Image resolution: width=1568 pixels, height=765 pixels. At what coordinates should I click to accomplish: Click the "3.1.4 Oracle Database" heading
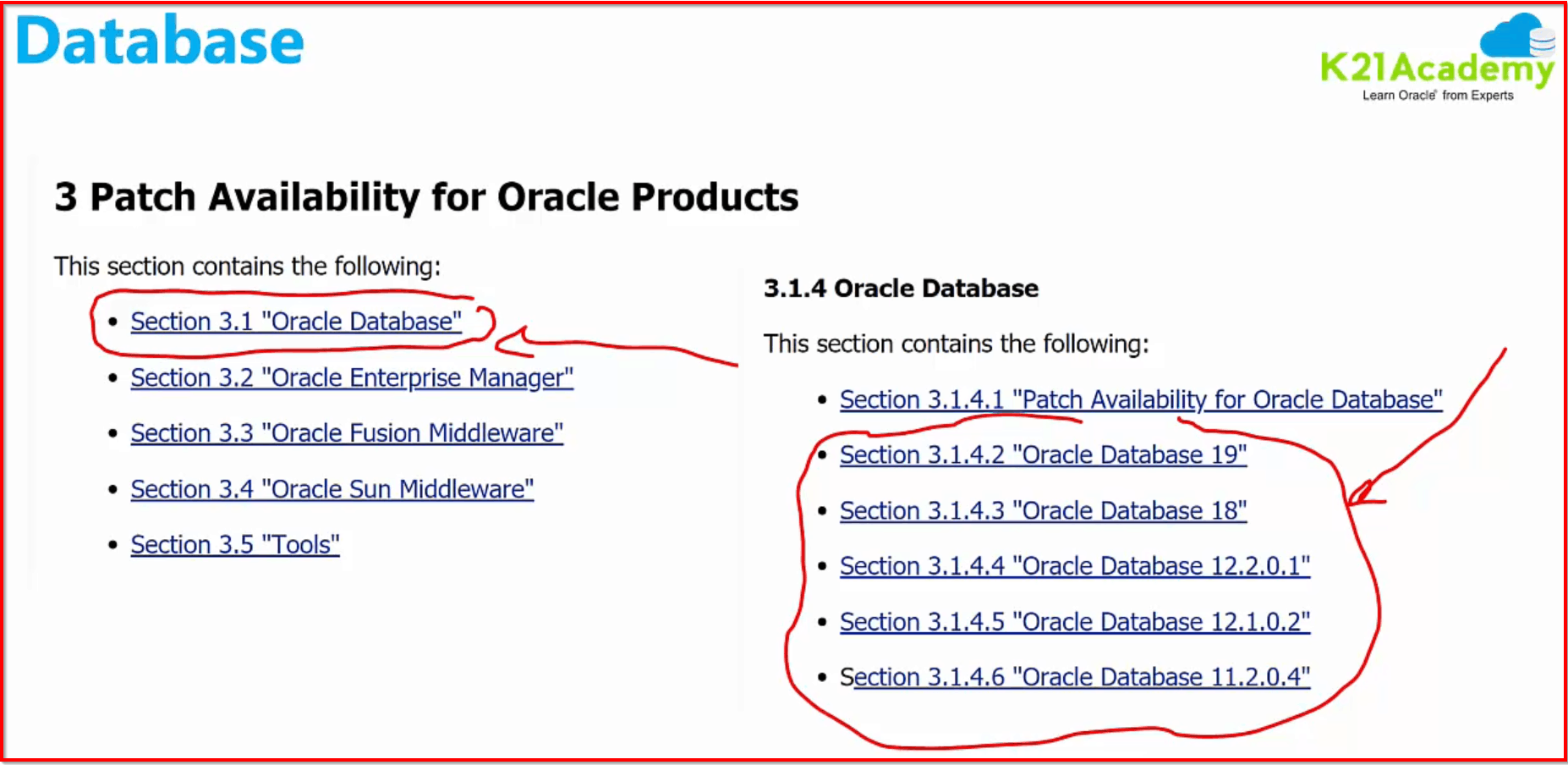pos(901,289)
